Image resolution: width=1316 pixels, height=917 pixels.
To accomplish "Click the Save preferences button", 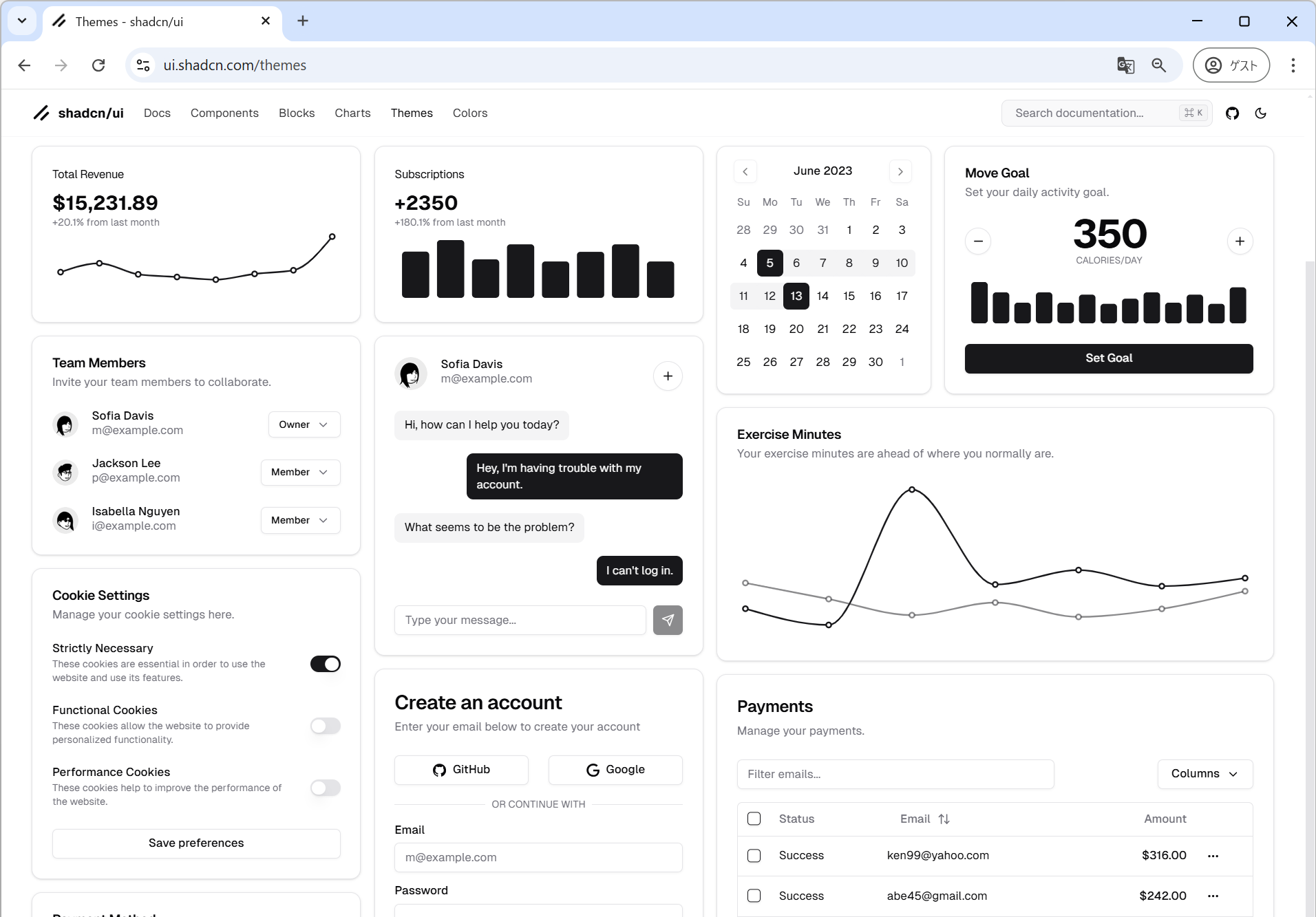I will (x=196, y=843).
